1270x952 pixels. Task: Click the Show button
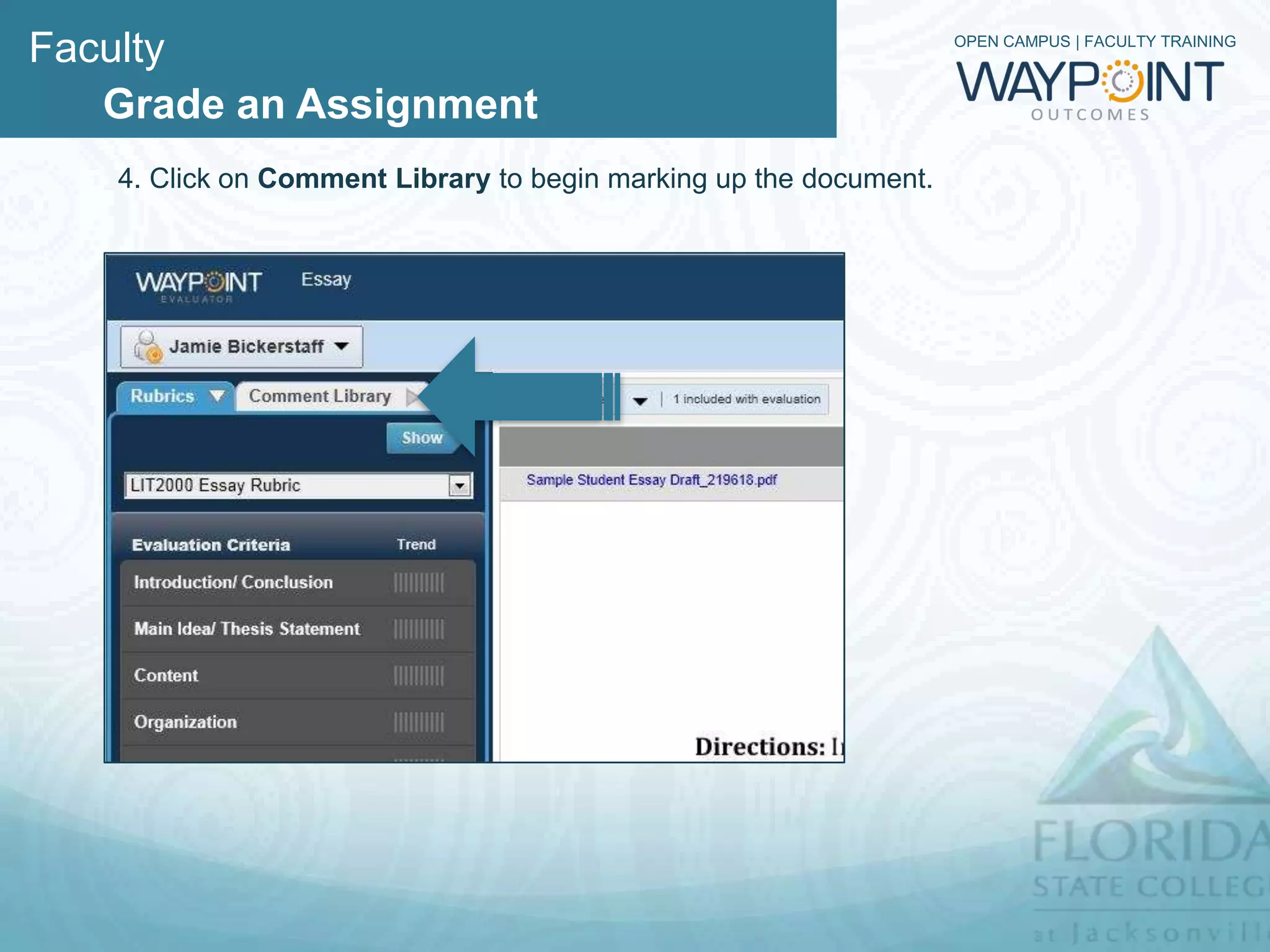(x=422, y=438)
